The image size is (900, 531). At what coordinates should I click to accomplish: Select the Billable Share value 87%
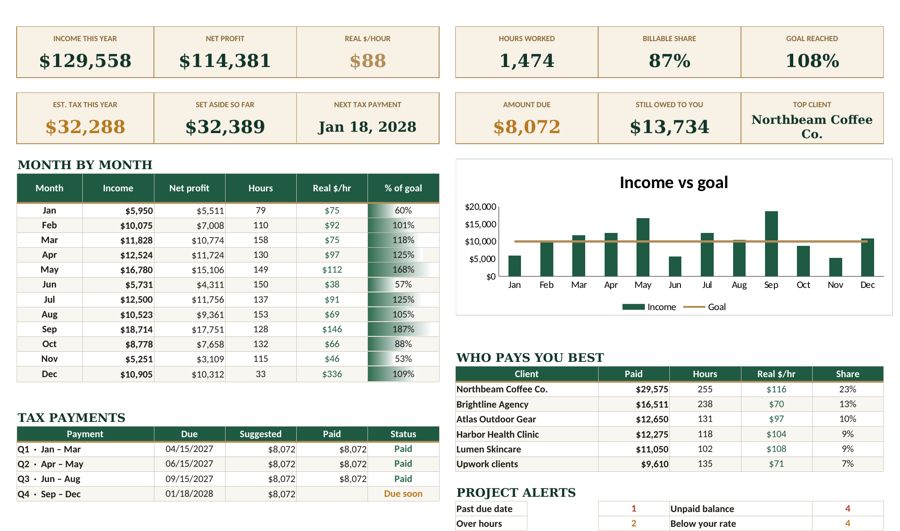click(669, 61)
